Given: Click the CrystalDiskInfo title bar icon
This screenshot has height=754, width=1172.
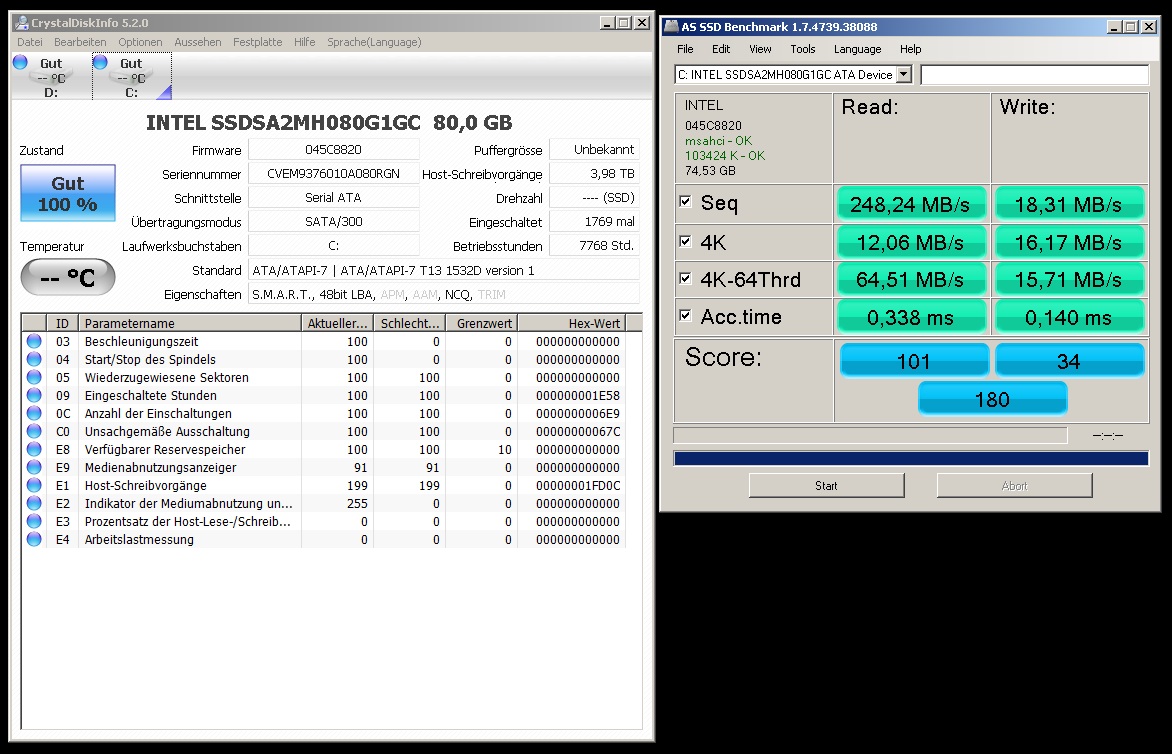Looking at the screenshot, I should click(x=22, y=22).
